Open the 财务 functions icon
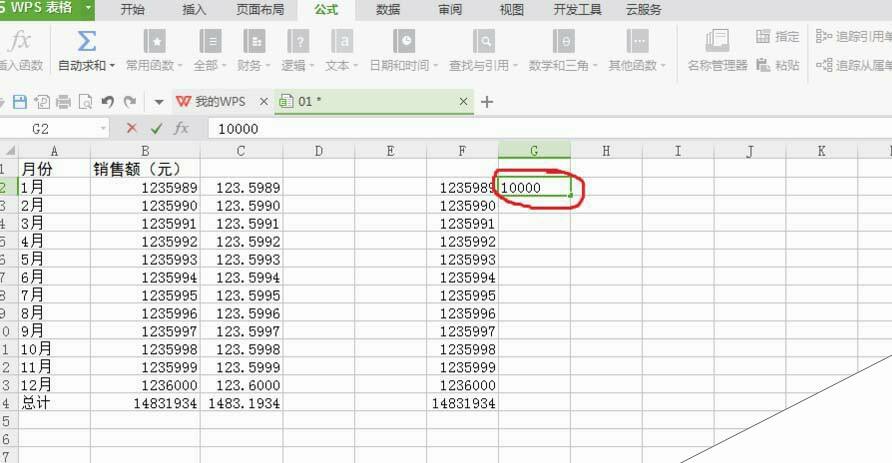The width and height of the screenshot is (892, 463). (x=254, y=41)
